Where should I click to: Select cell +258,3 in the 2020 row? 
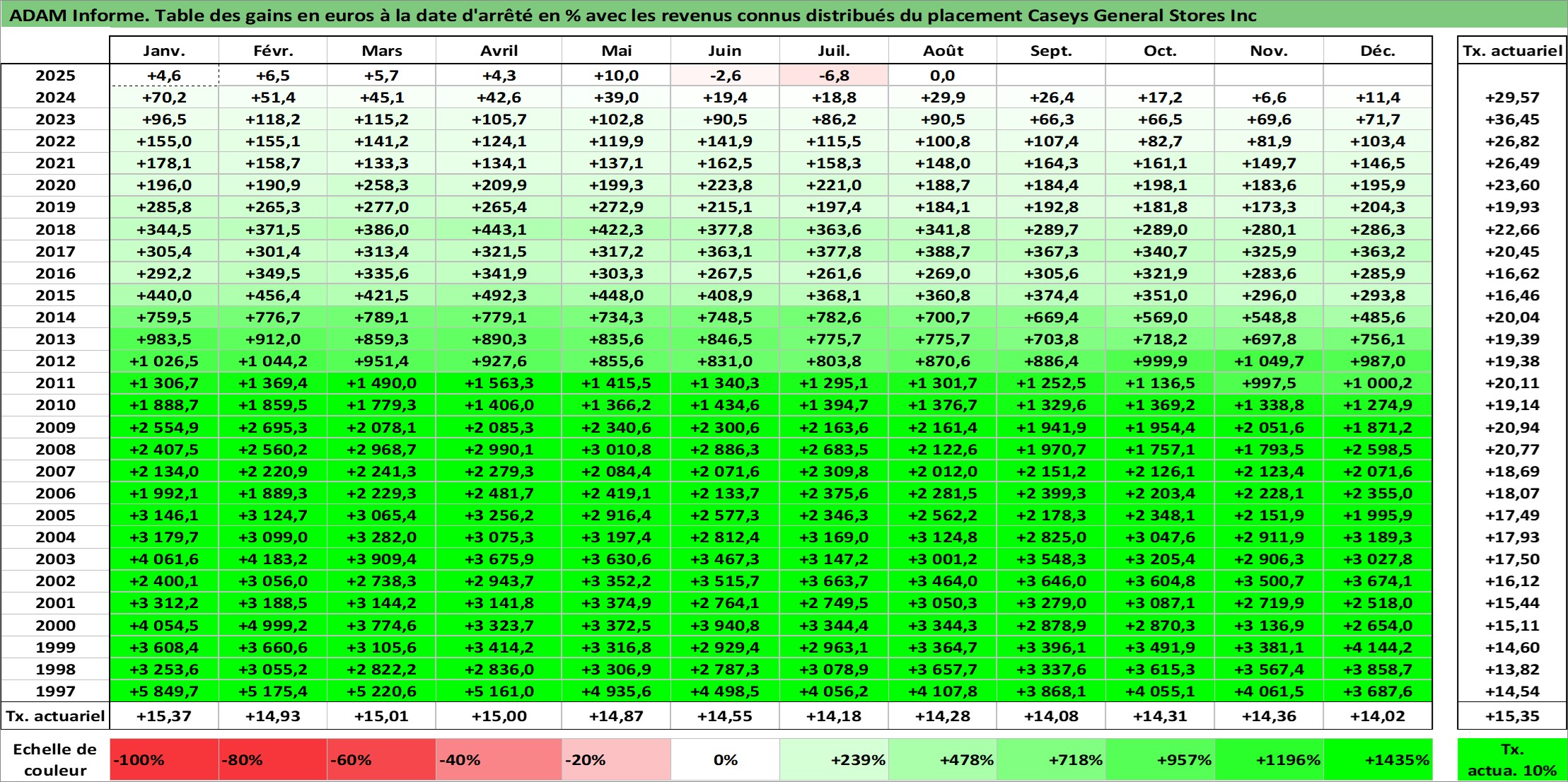pos(381,185)
